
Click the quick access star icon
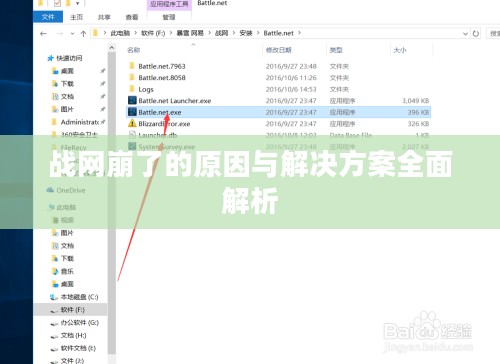[x=50, y=58]
